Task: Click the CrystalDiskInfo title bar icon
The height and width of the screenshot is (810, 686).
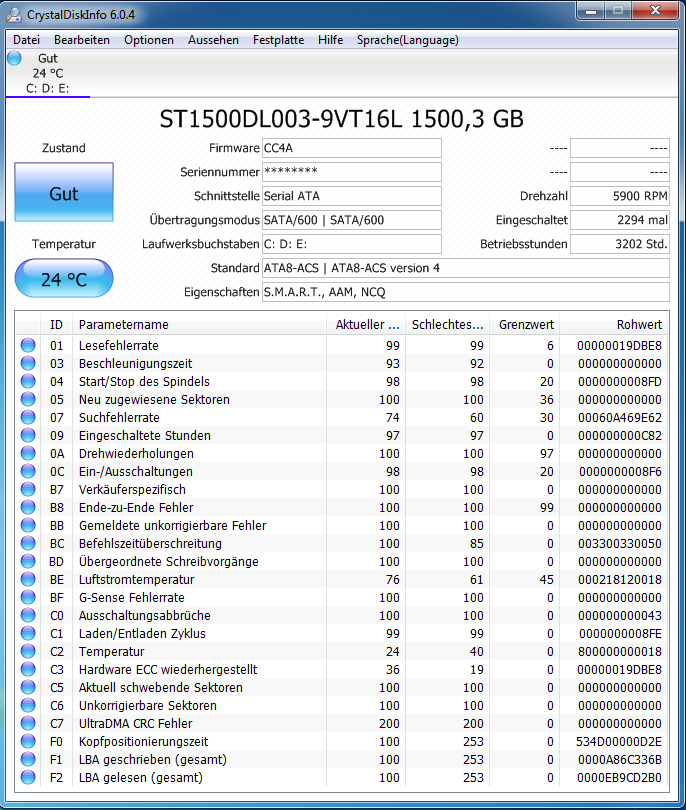Action: 14,14
